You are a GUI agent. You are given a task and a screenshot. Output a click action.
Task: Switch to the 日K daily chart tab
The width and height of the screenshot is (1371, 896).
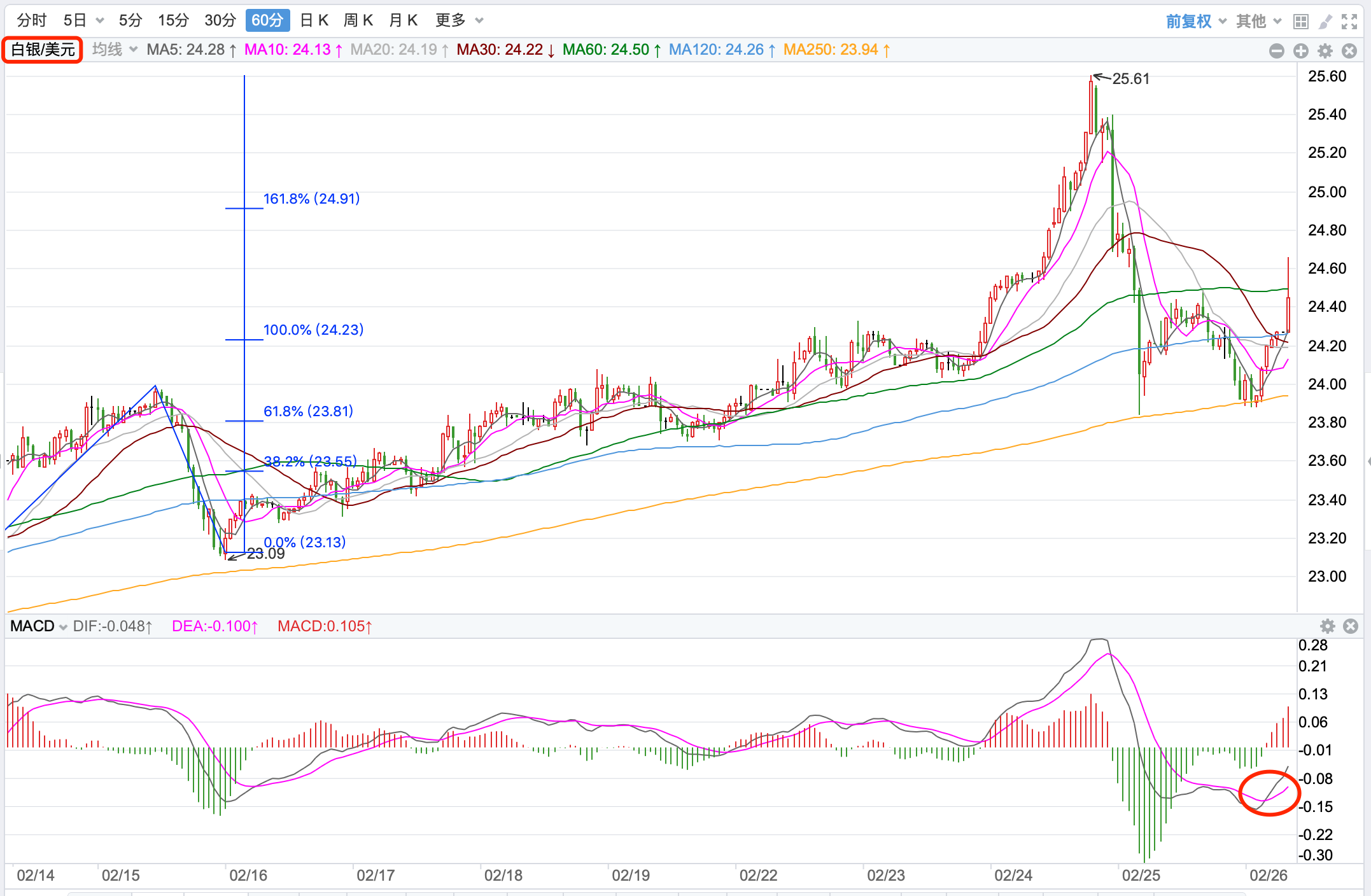pyautogui.click(x=314, y=20)
